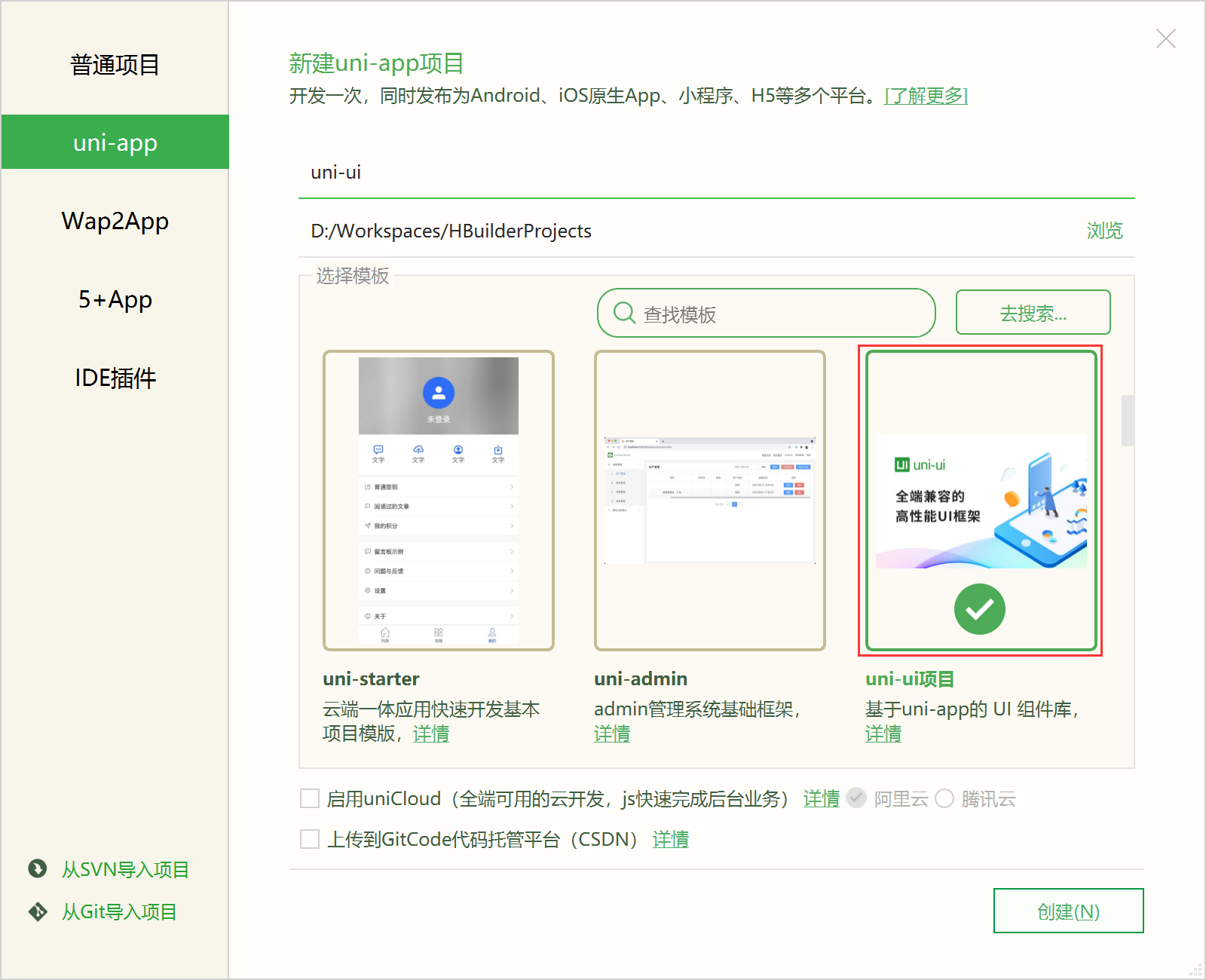
Task: Switch to the Wap2App tab
Action: point(115,221)
